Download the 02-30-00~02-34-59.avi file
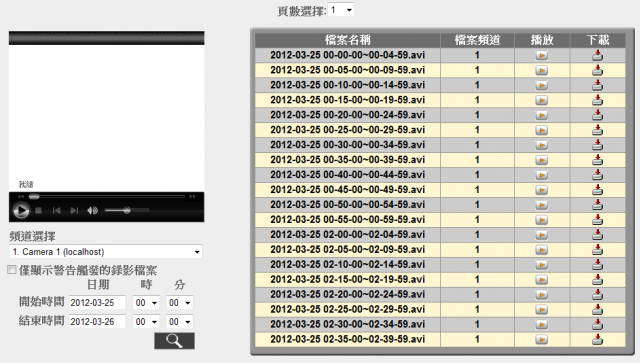Screen dimensions: 640x363 [597, 325]
